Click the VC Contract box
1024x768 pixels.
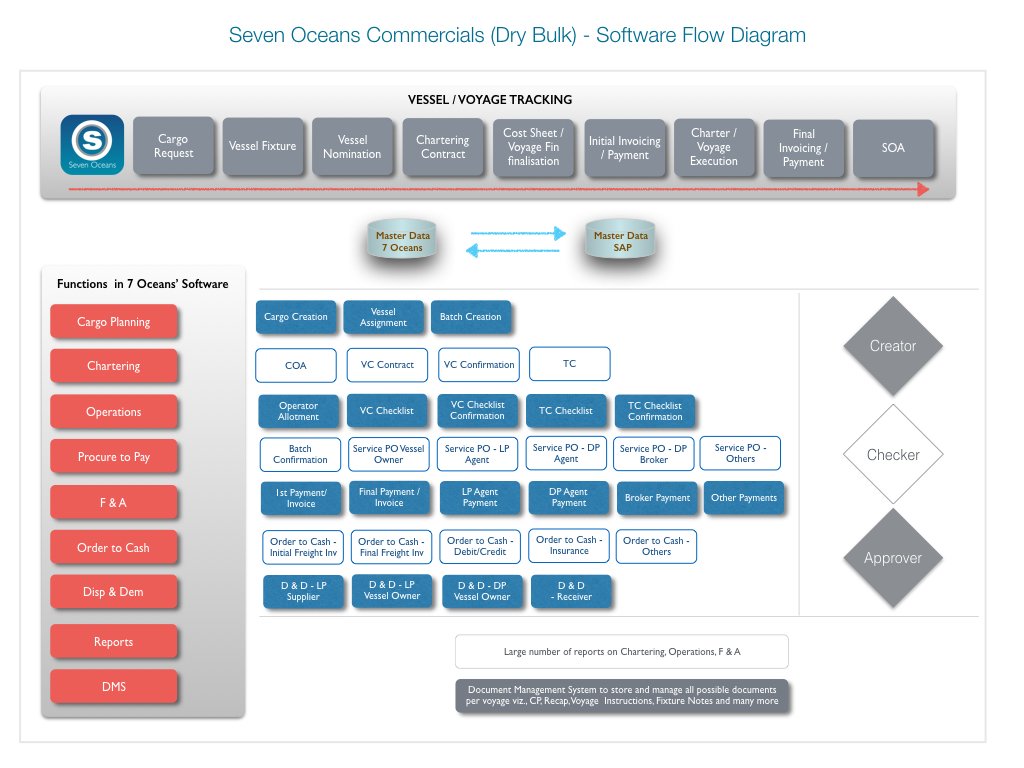pyautogui.click(x=387, y=364)
